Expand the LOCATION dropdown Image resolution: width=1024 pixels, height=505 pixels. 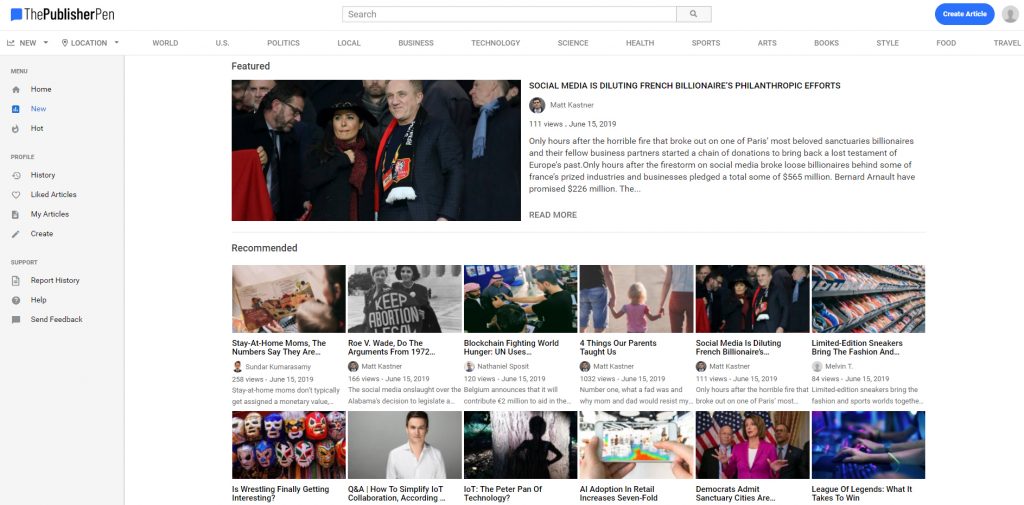tap(90, 43)
